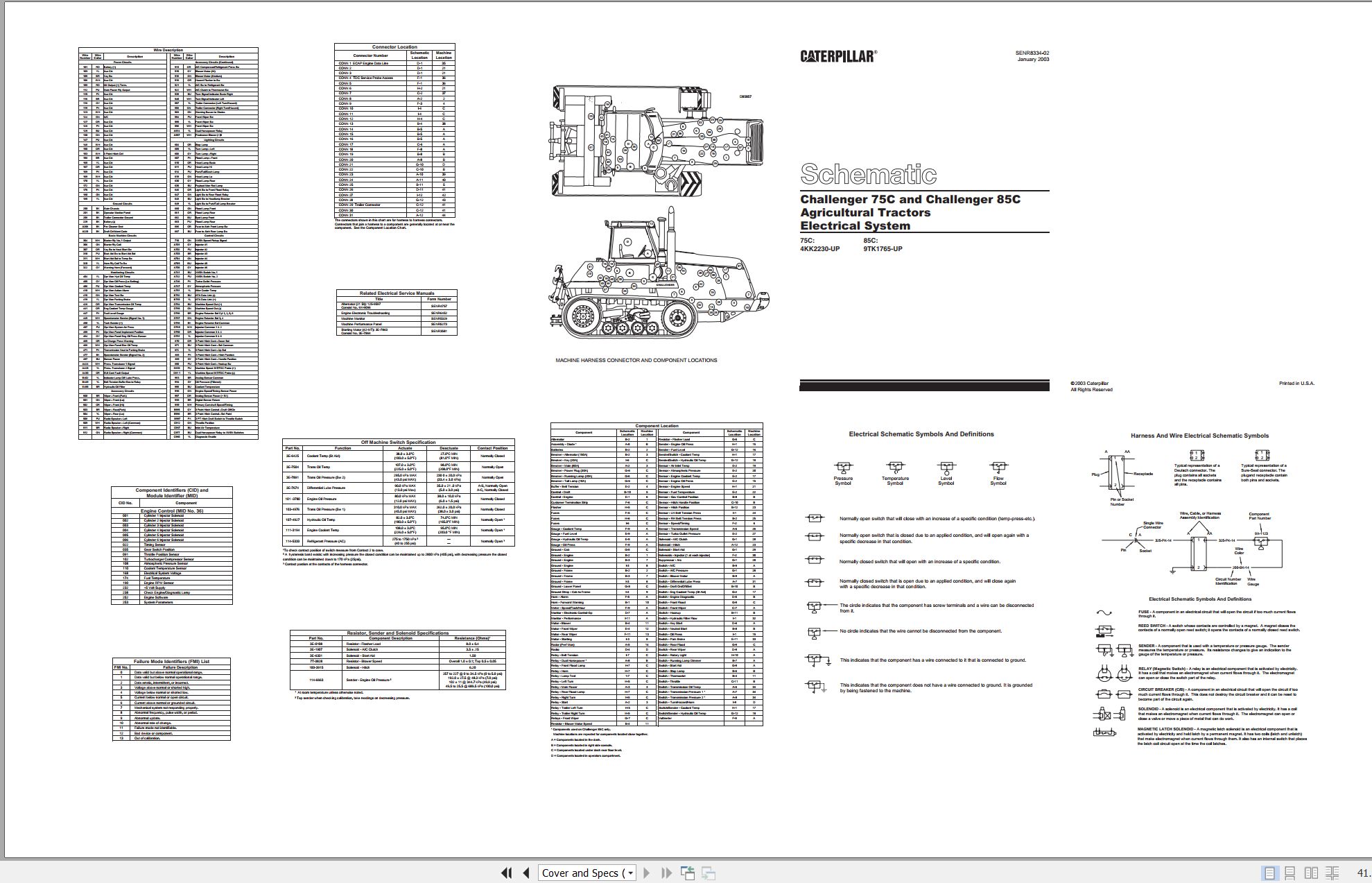Click the Engine Control (MID No. 36) heading
Image resolution: width=1372 pixels, height=883 pixels.
(x=171, y=511)
